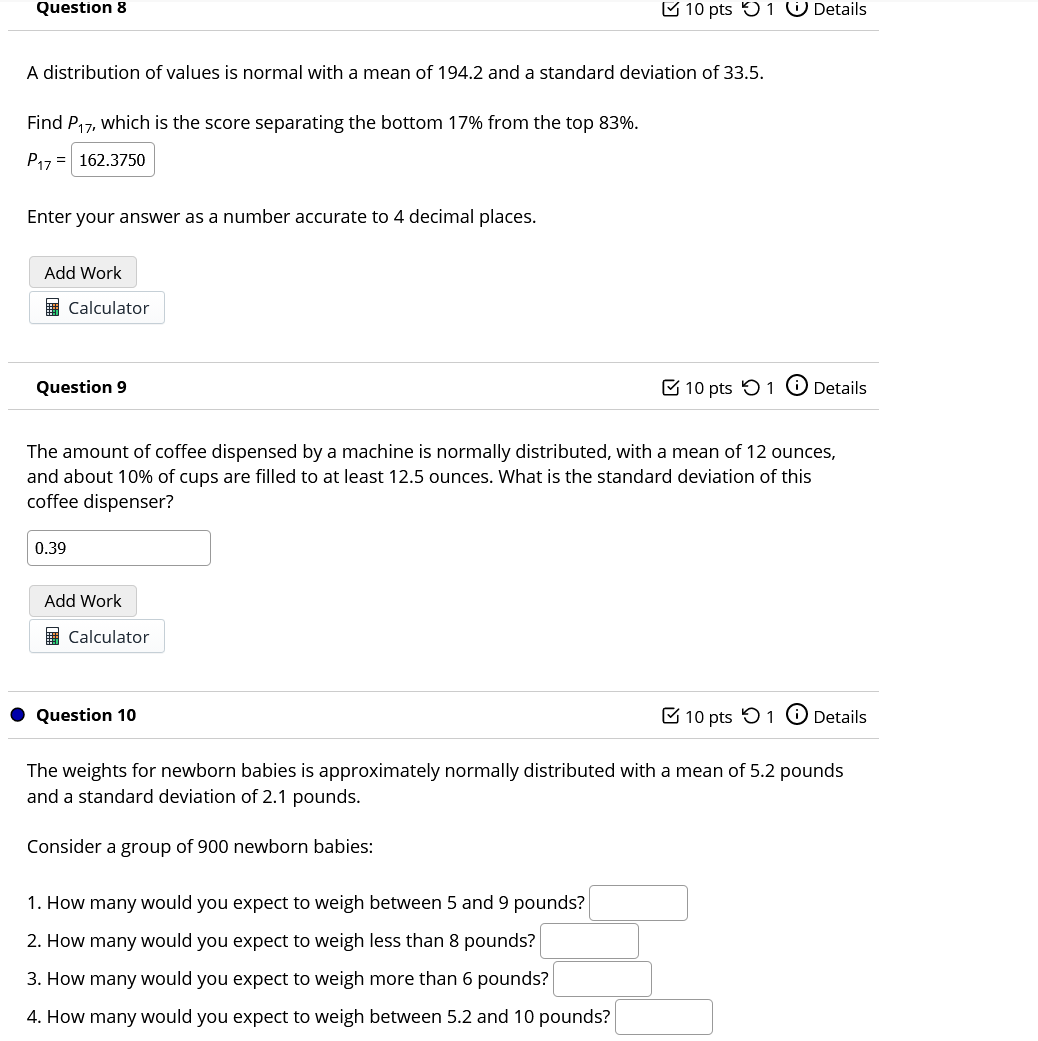
Task: Click Add Work under Question 8
Action: pyautogui.click(x=82, y=272)
